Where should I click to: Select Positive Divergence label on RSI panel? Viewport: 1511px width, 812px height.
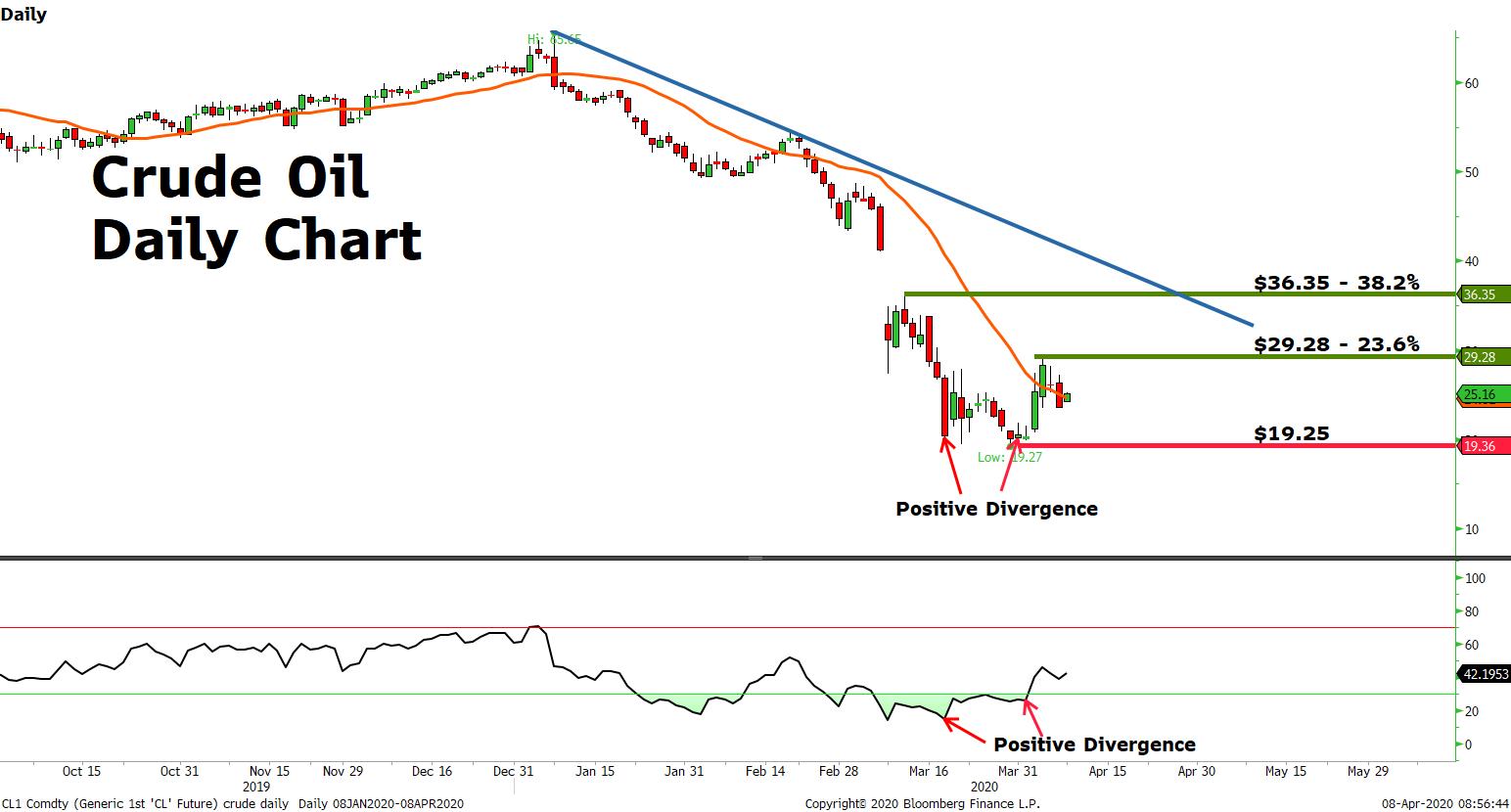pyautogui.click(x=1094, y=744)
